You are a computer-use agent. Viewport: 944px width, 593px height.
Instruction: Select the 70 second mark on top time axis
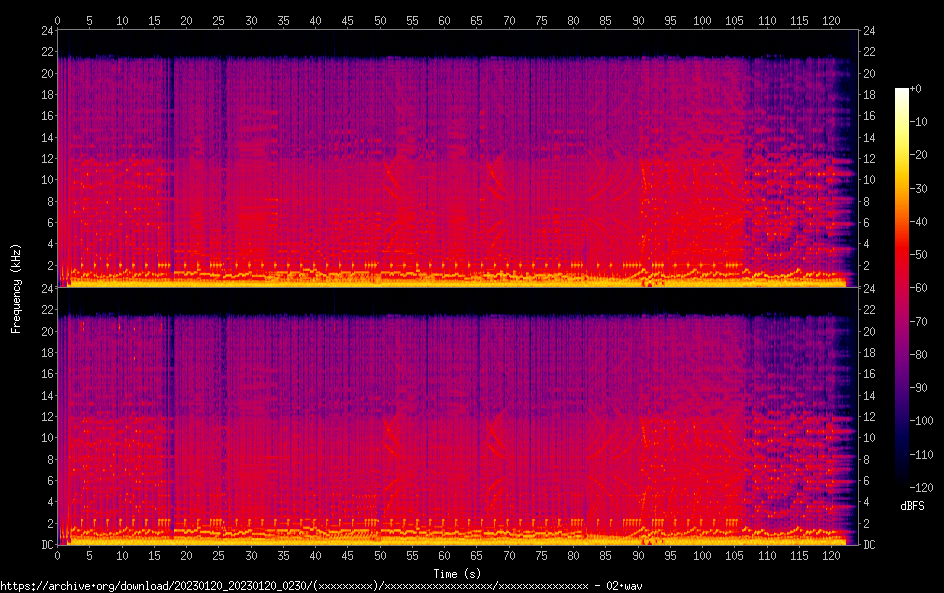509,20
